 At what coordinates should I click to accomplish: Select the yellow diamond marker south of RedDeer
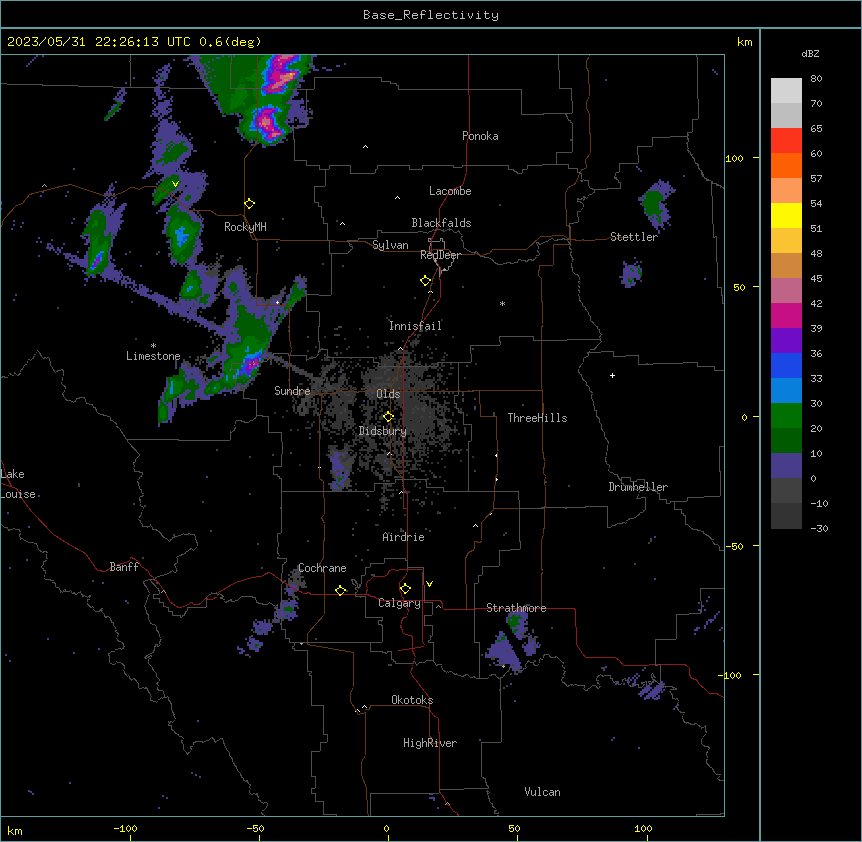[x=425, y=281]
